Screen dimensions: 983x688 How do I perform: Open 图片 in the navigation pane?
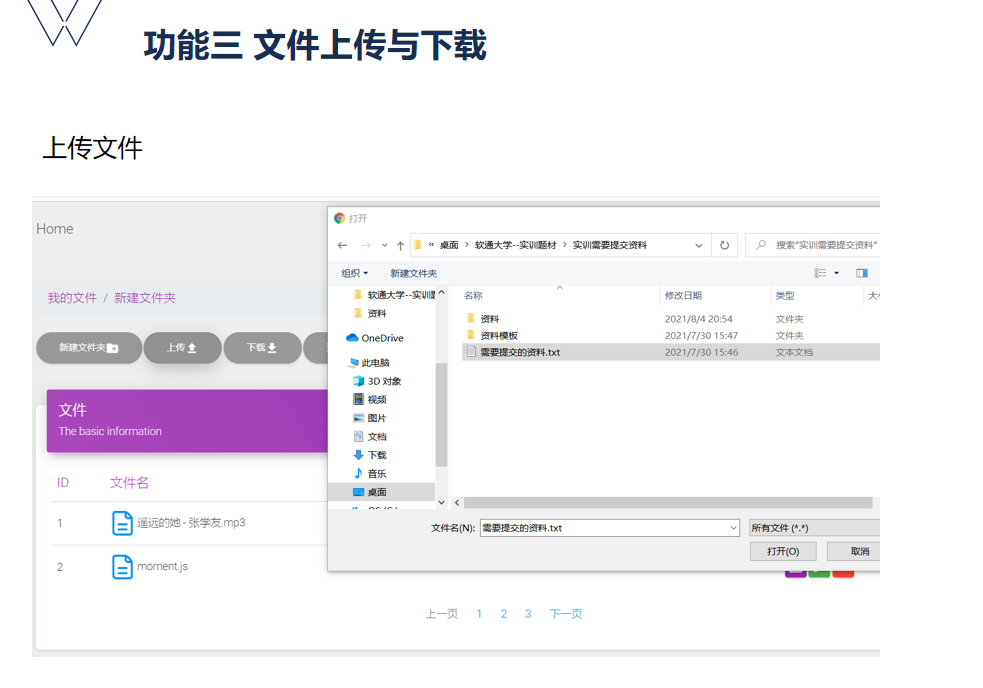370,418
